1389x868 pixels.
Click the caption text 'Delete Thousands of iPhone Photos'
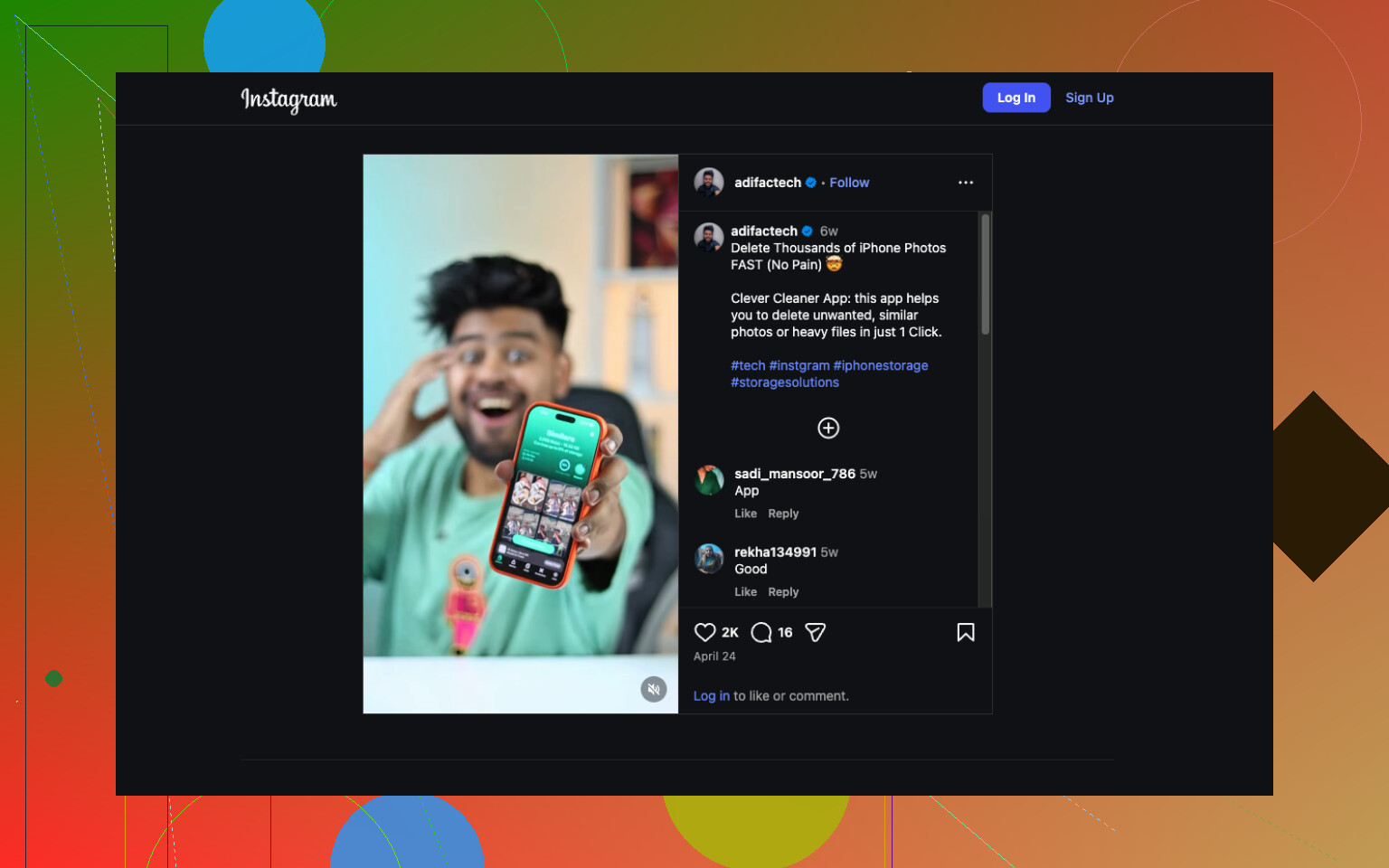[x=838, y=248]
